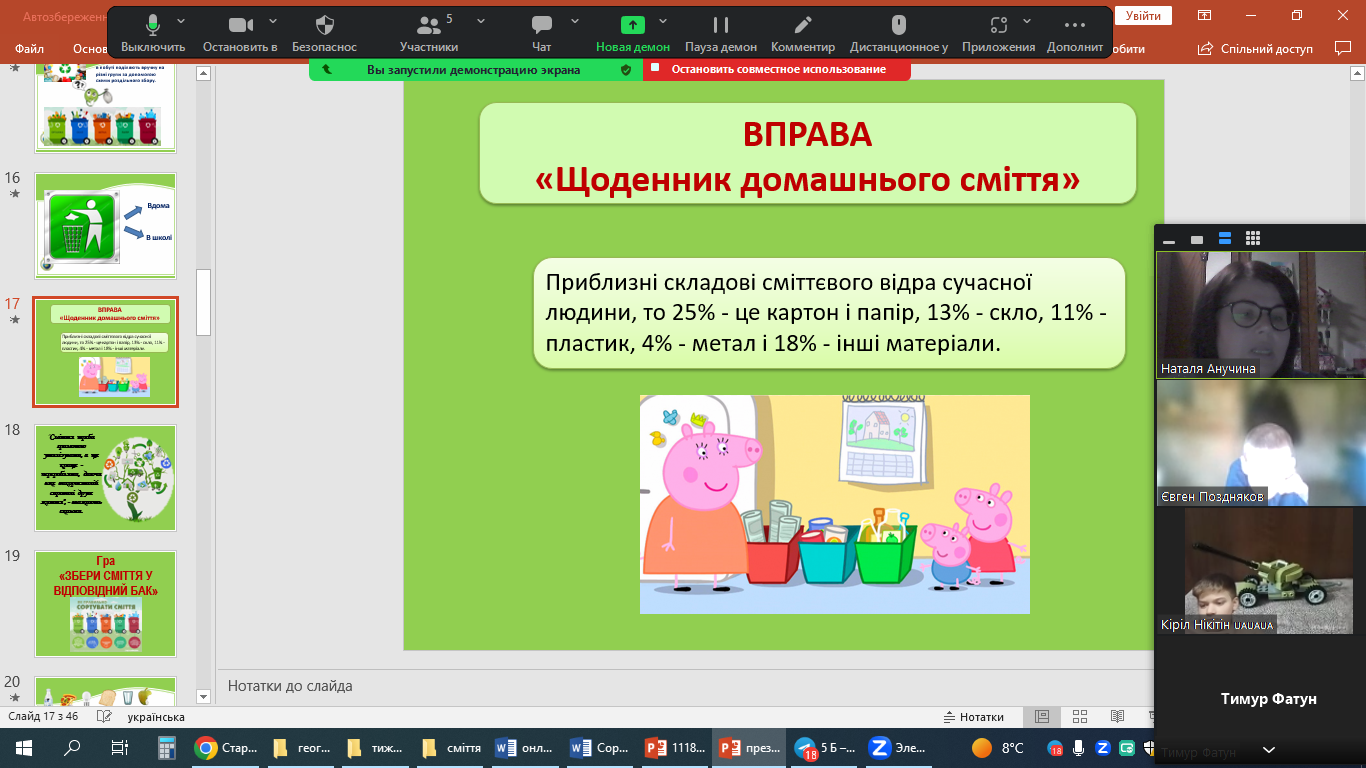Switch Zoom panel to single-video view icon
The width and height of the screenshot is (1366, 768).
click(1197, 239)
